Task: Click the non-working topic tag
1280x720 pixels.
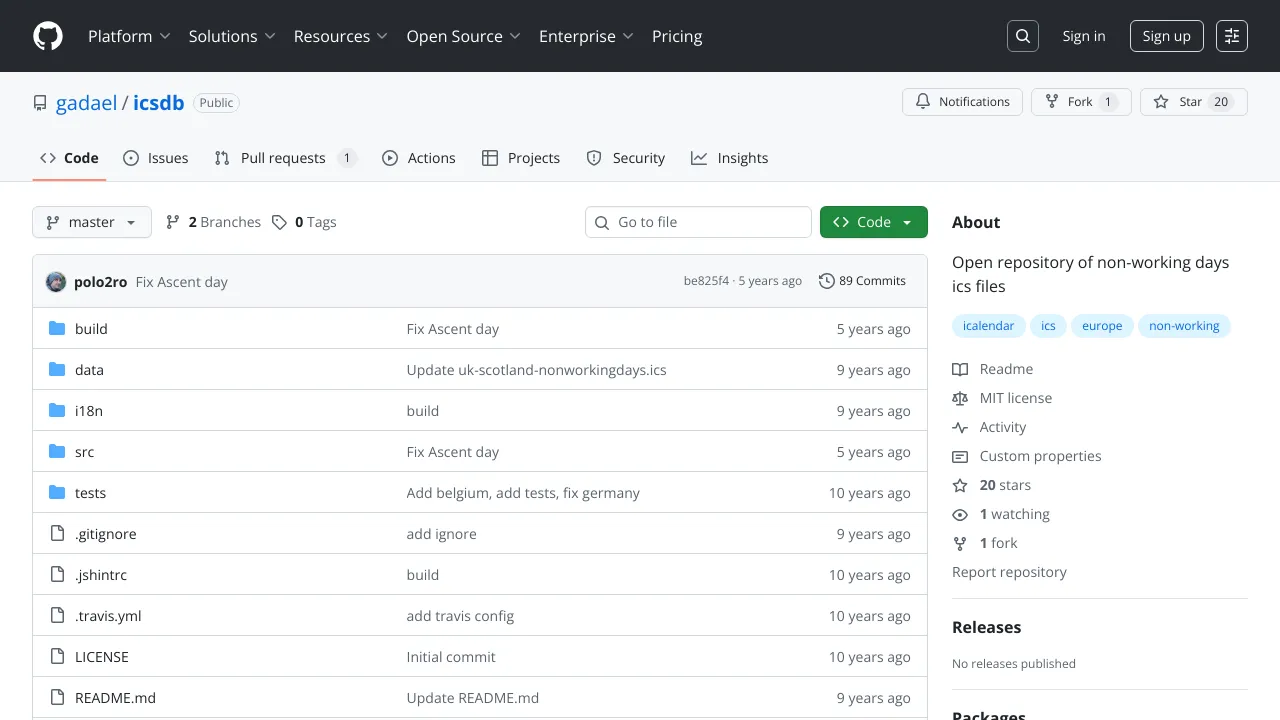Action: click(x=1184, y=326)
